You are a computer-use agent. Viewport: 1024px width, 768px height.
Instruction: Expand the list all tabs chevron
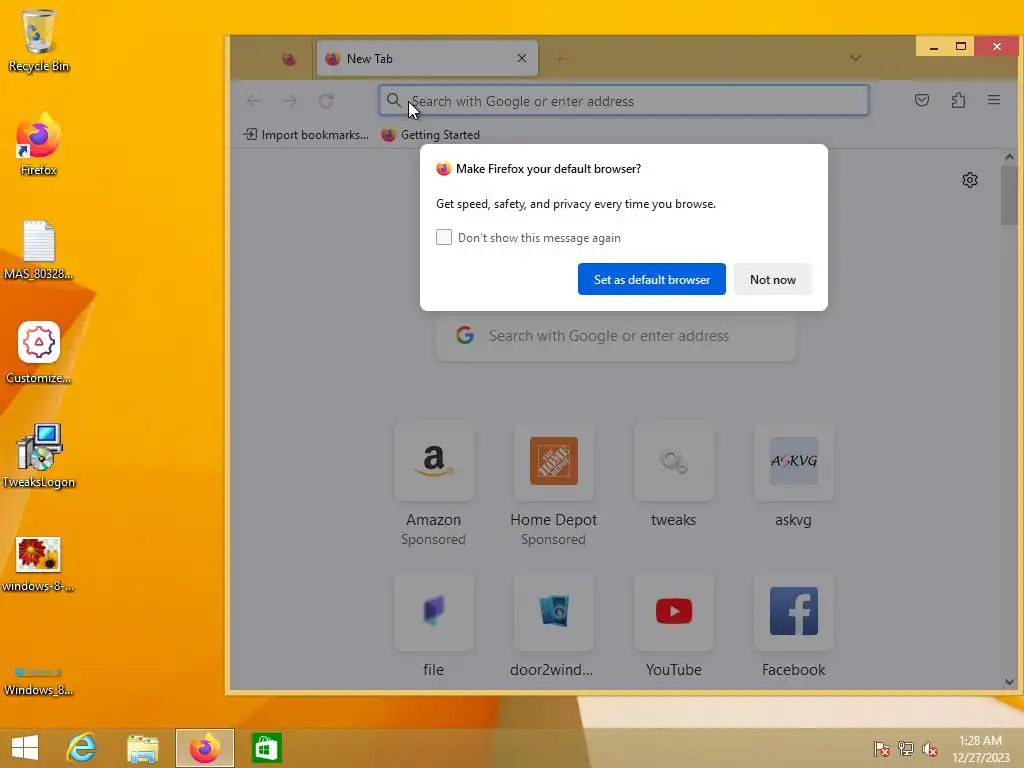click(856, 58)
